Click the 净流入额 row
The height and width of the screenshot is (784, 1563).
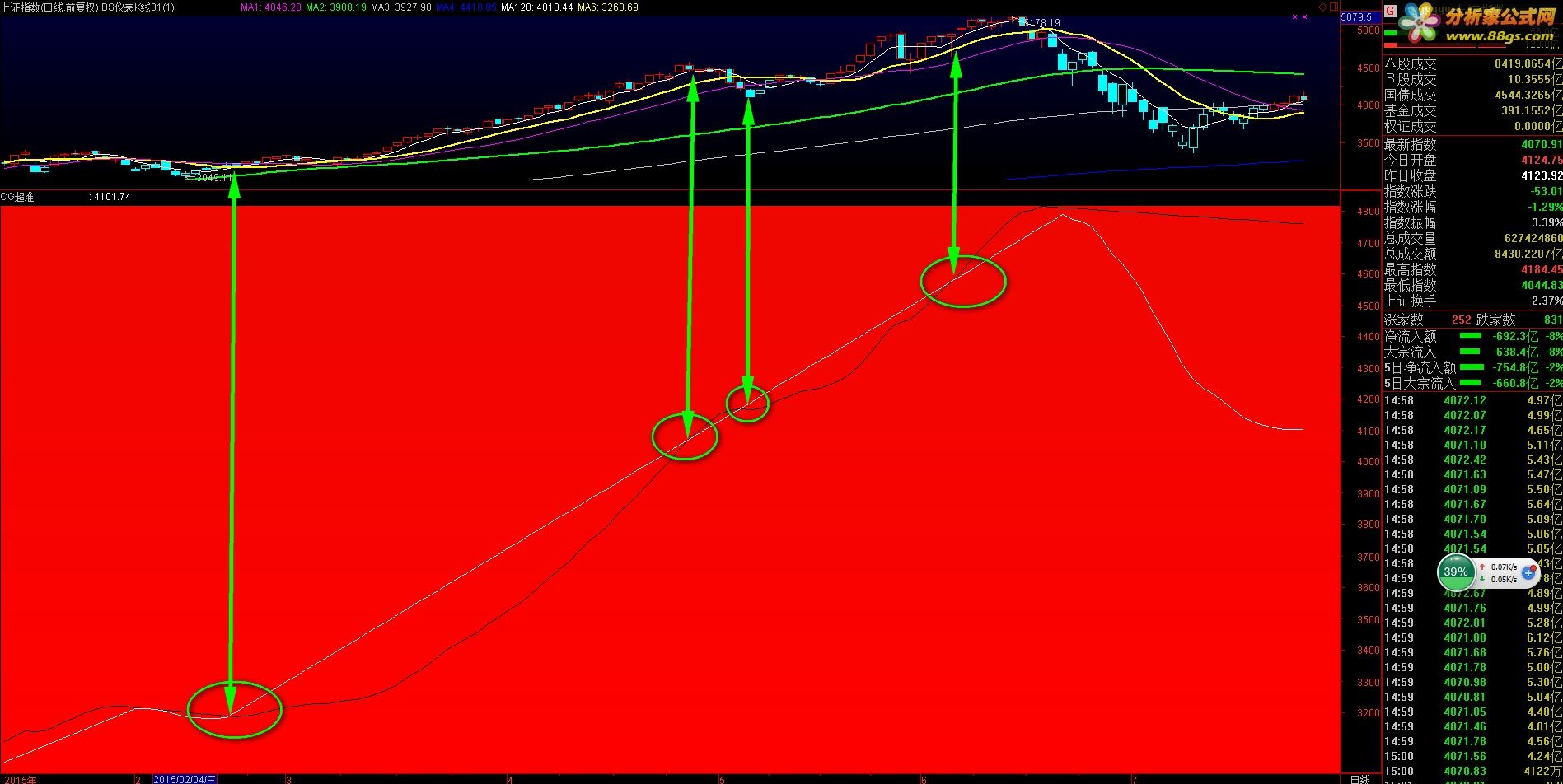pos(1473,336)
